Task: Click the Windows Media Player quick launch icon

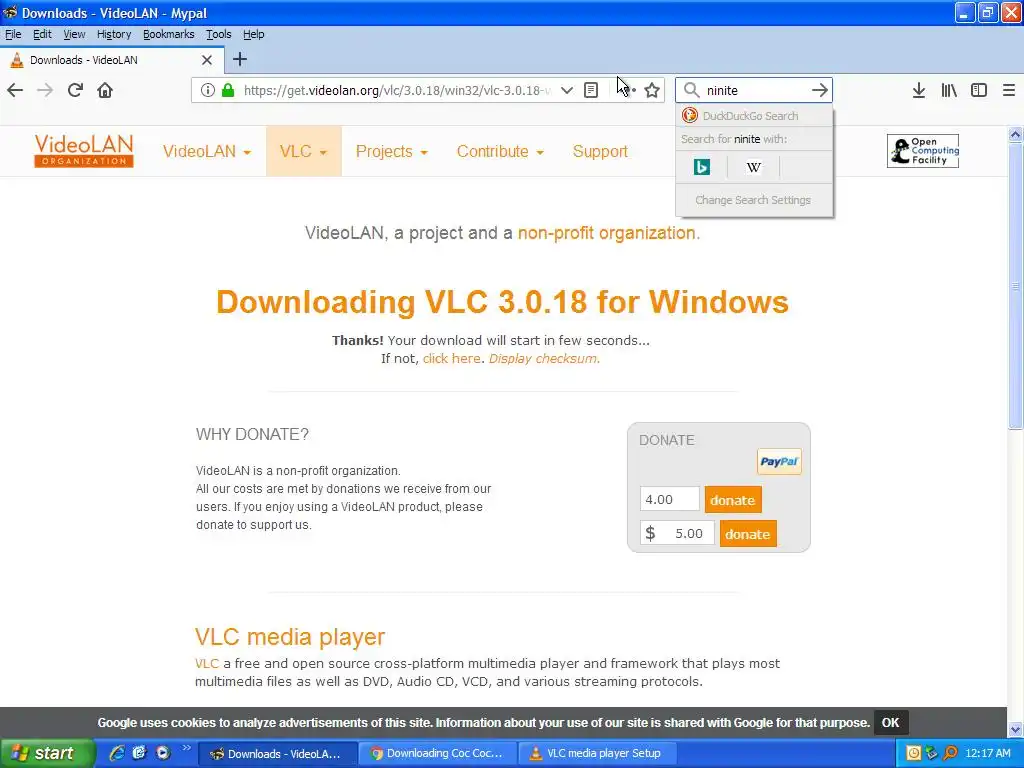Action: point(163,753)
